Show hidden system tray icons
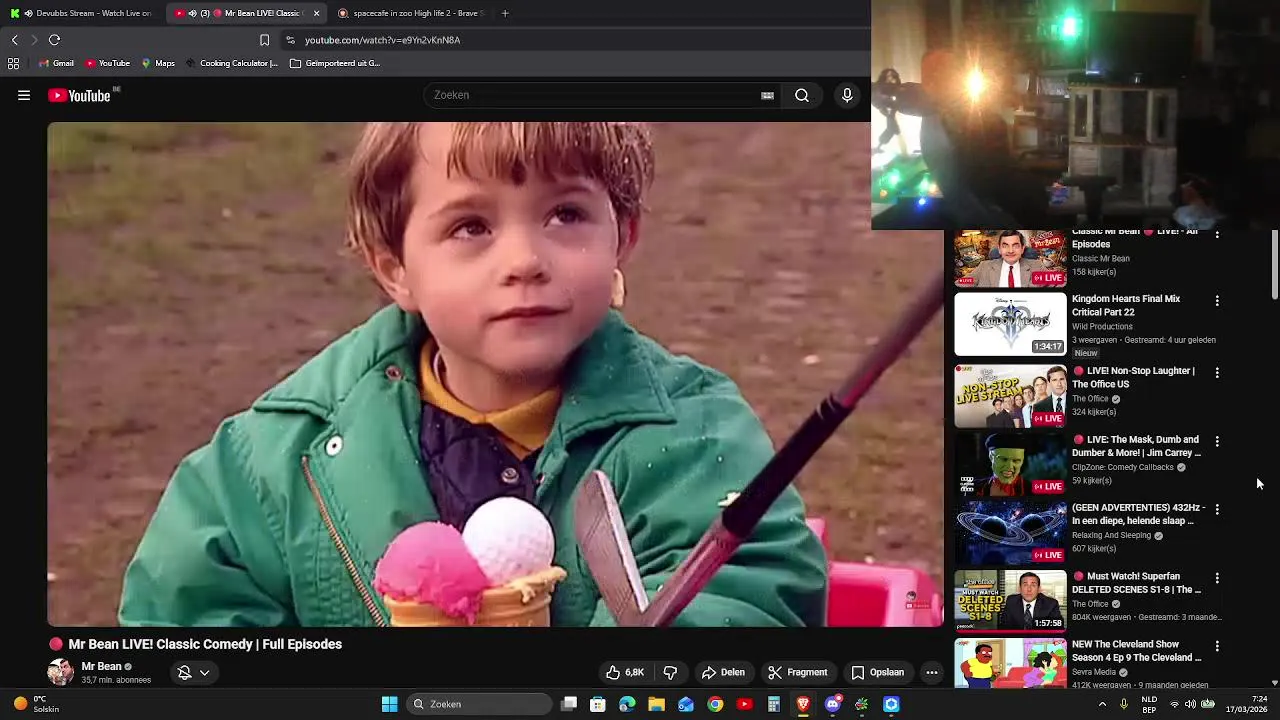 click(x=1102, y=704)
